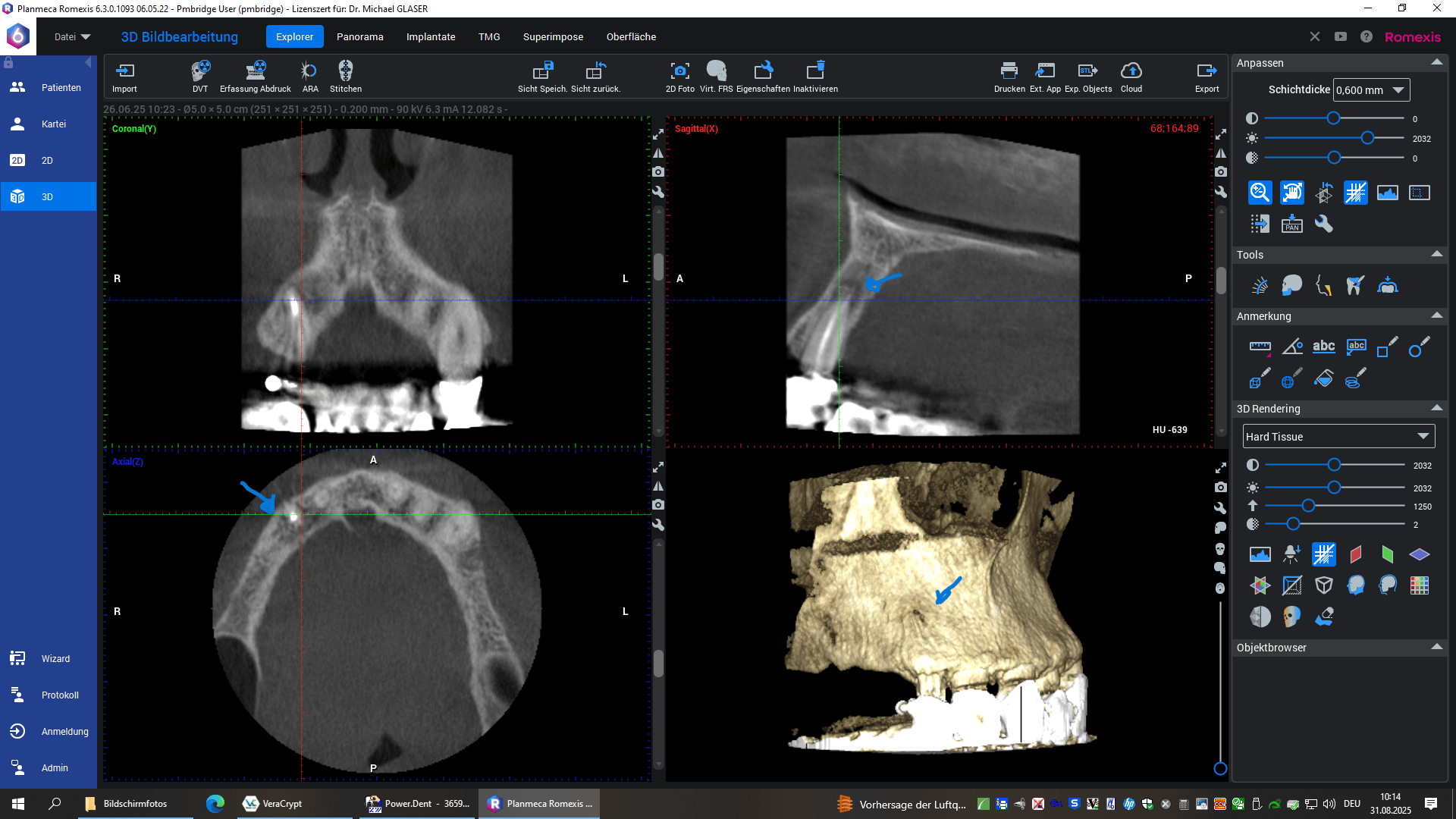Open the 2D module in sidebar

pos(49,160)
